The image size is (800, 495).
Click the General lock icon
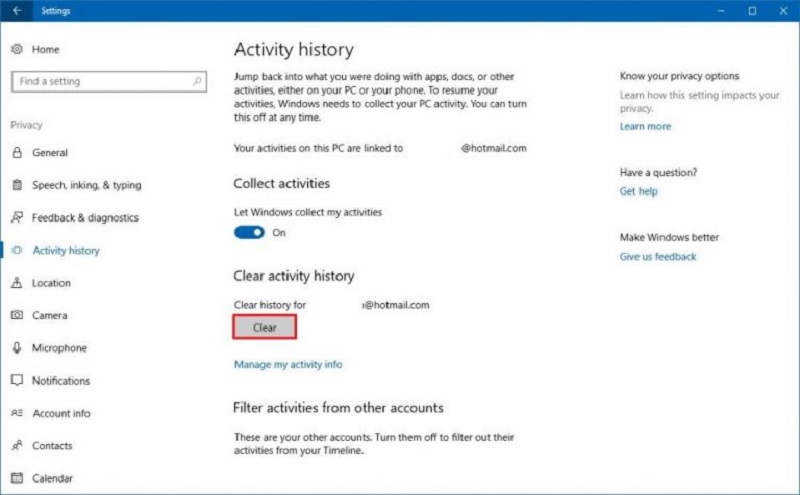(17, 153)
